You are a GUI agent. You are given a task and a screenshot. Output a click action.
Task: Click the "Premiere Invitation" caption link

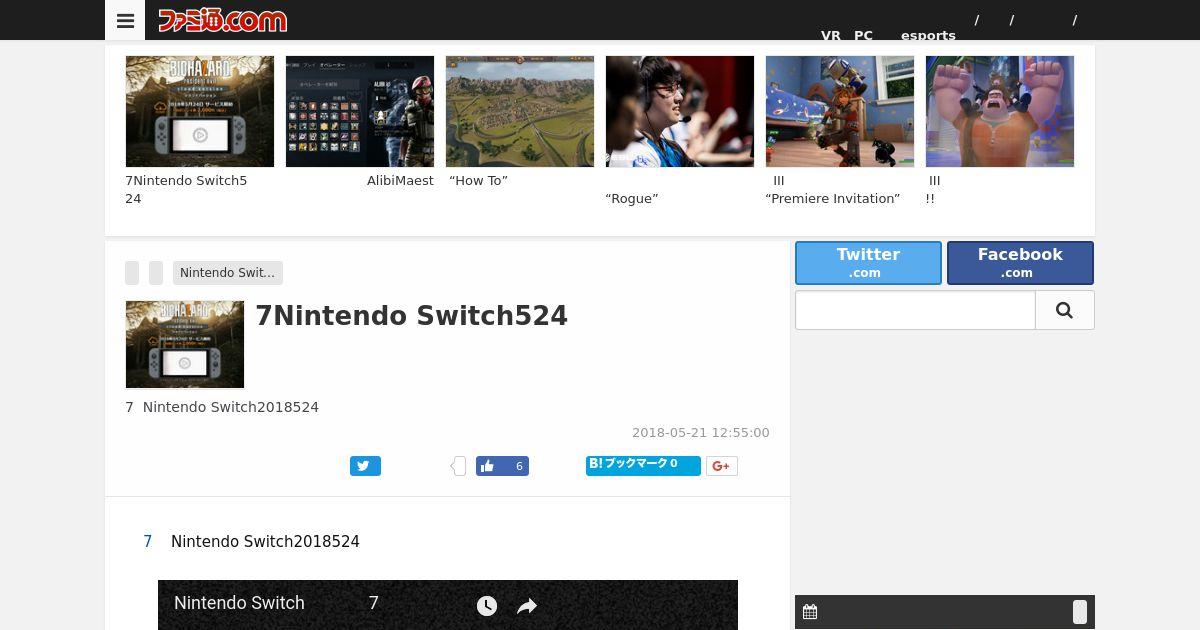[x=833, y=199]
